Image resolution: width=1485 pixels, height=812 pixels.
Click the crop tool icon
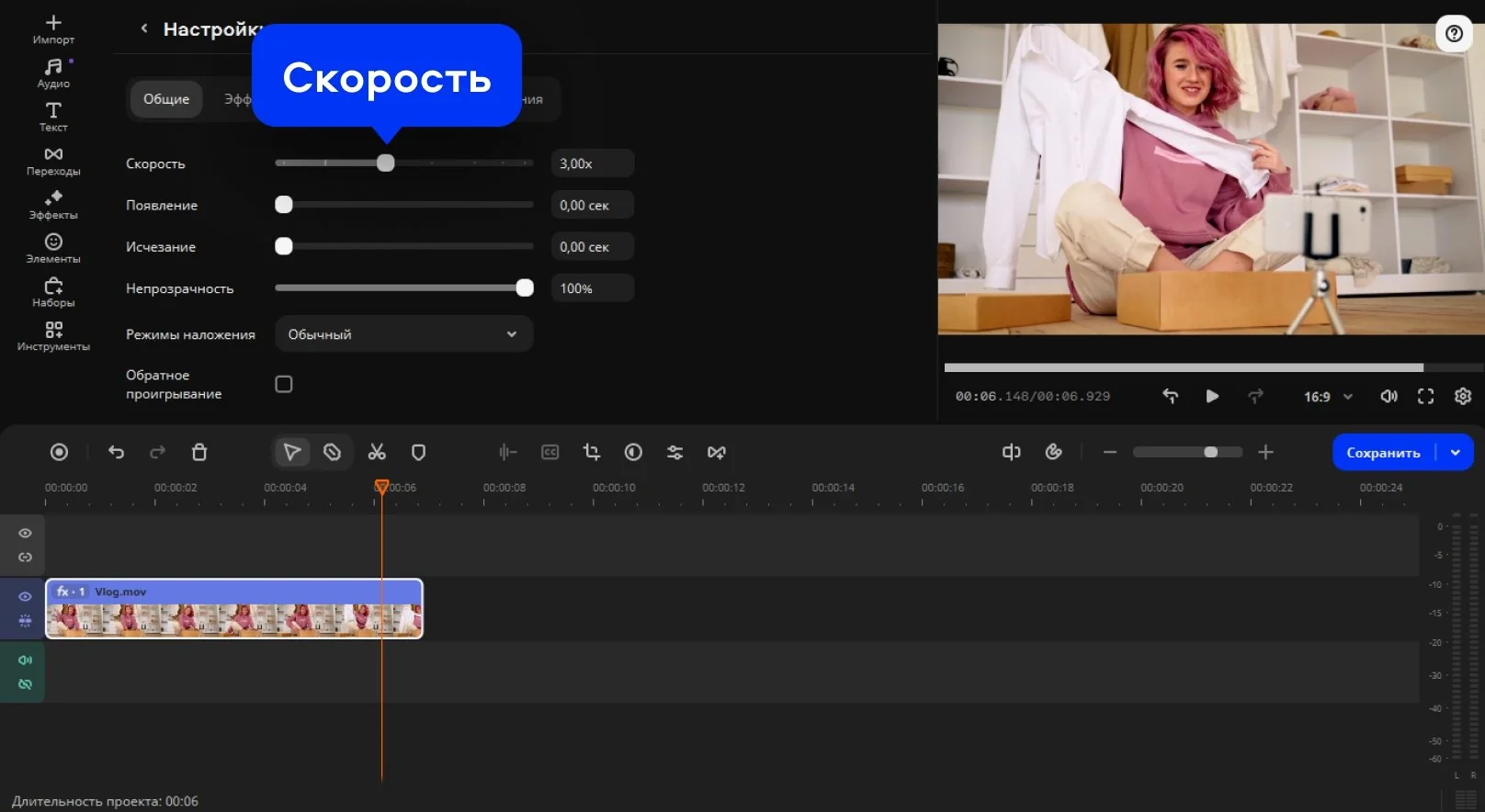[x=591, y=452]
